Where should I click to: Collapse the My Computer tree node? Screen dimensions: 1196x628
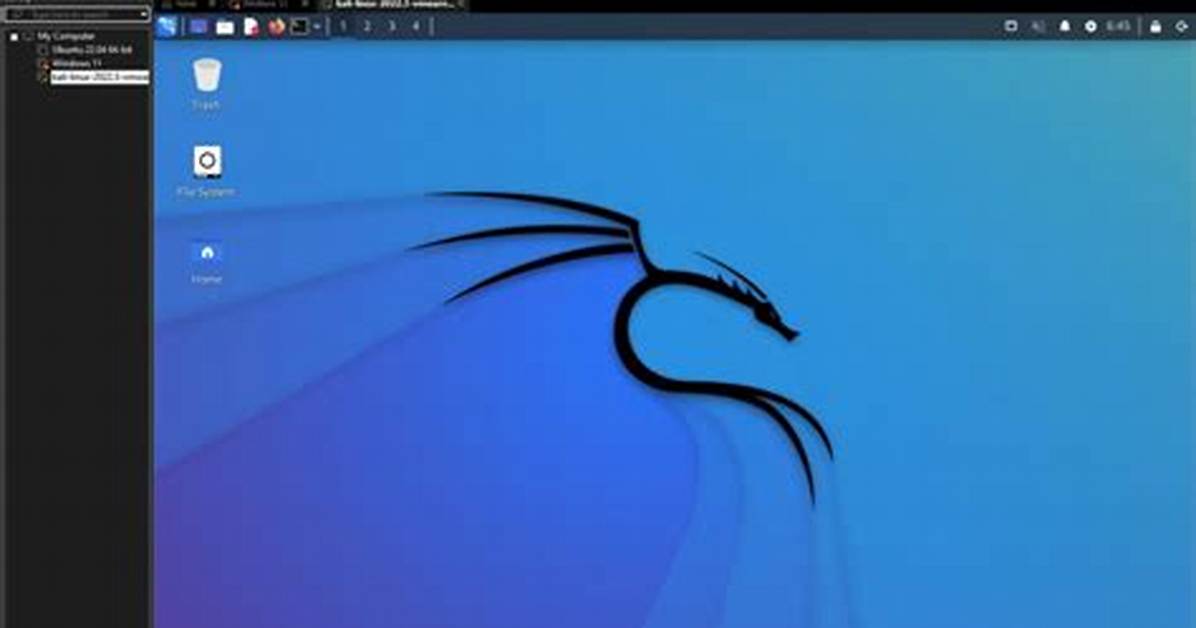14,37
